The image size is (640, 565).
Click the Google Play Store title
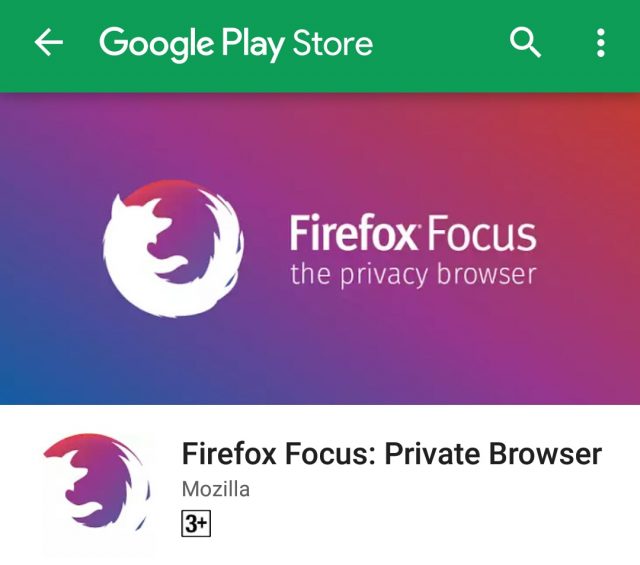(x=236, y=43)
